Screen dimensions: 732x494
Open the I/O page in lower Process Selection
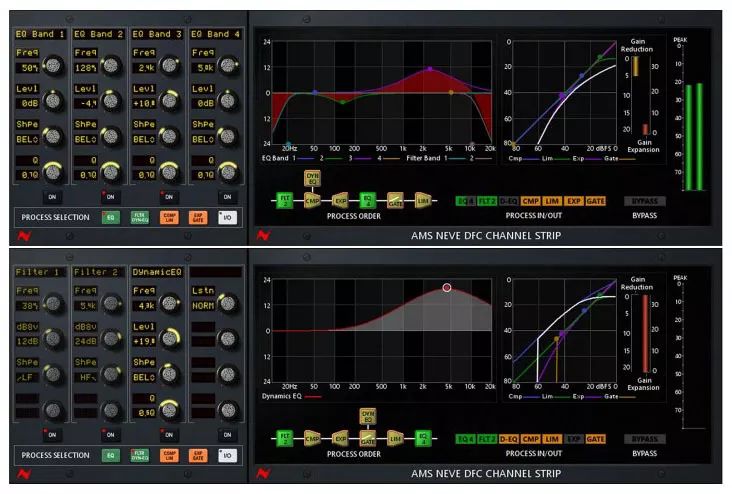[x=227, y=455]
